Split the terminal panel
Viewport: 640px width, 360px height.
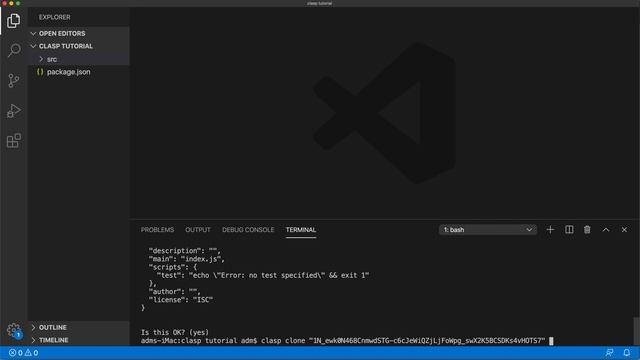point(569,230)
